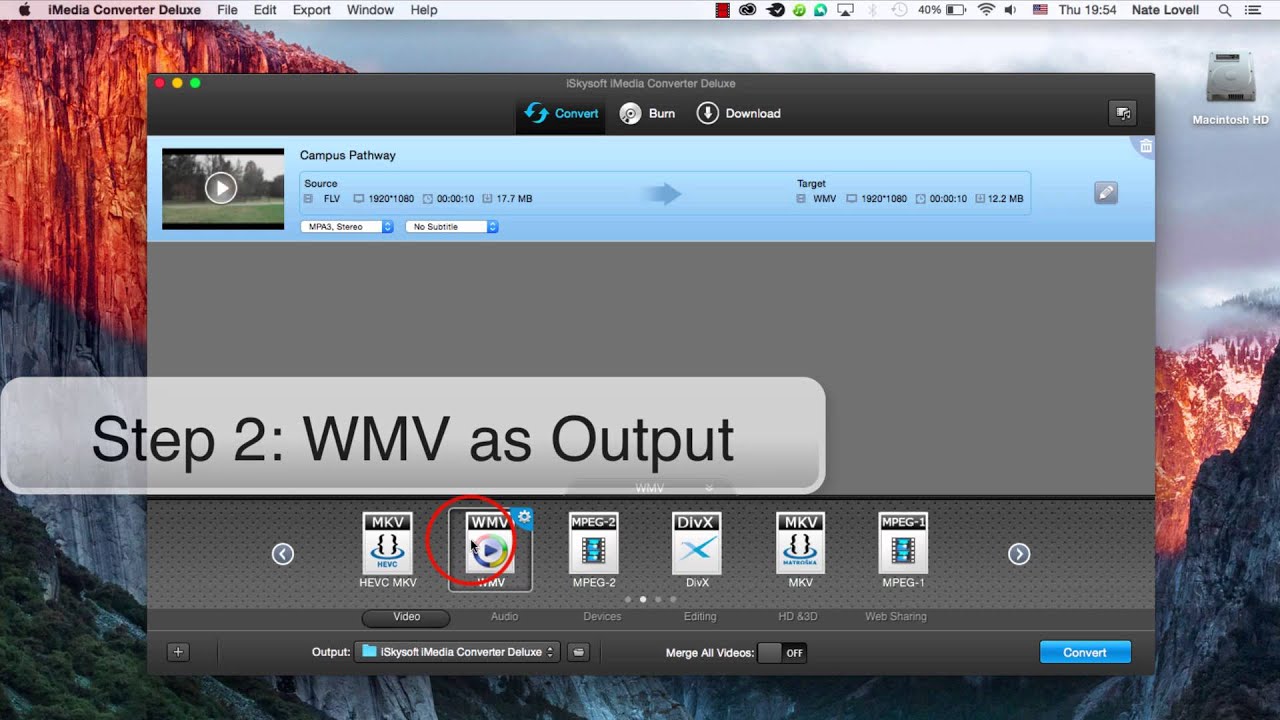Select the Editing format category
1280x720 pixels.
click(700, 617)
